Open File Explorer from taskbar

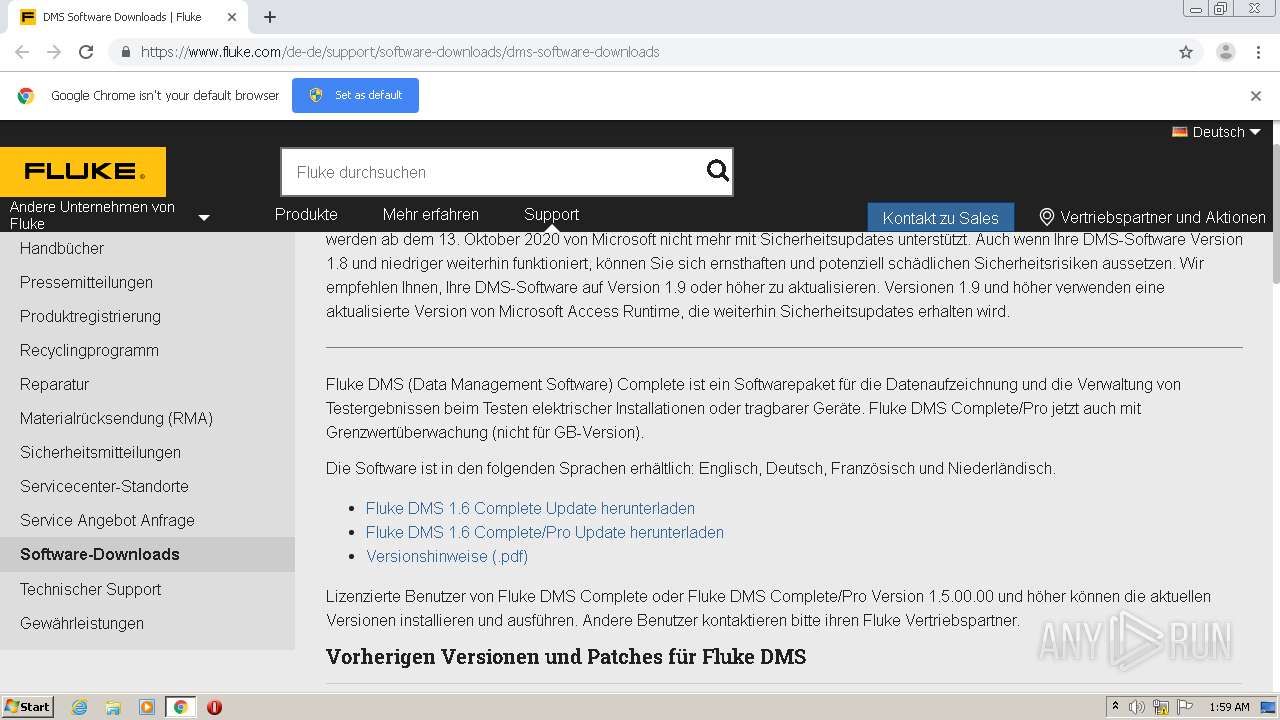[113, 707]
